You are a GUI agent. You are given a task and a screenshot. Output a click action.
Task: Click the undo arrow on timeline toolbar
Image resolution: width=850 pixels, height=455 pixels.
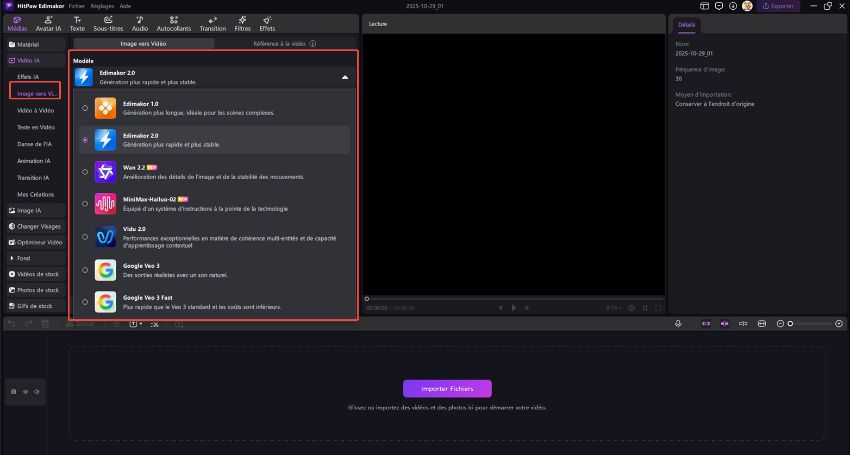point(11,324)
